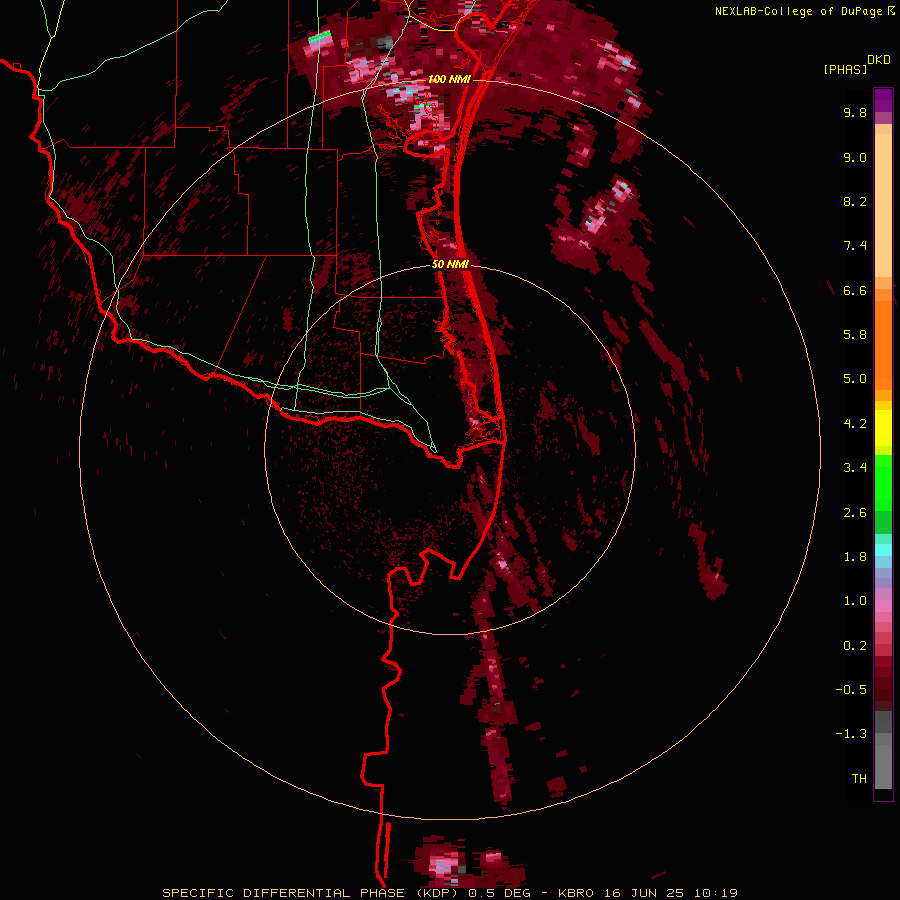900x900 pixels.
Task: Click the TH threshold label
Action: click(x=859, y=779)
